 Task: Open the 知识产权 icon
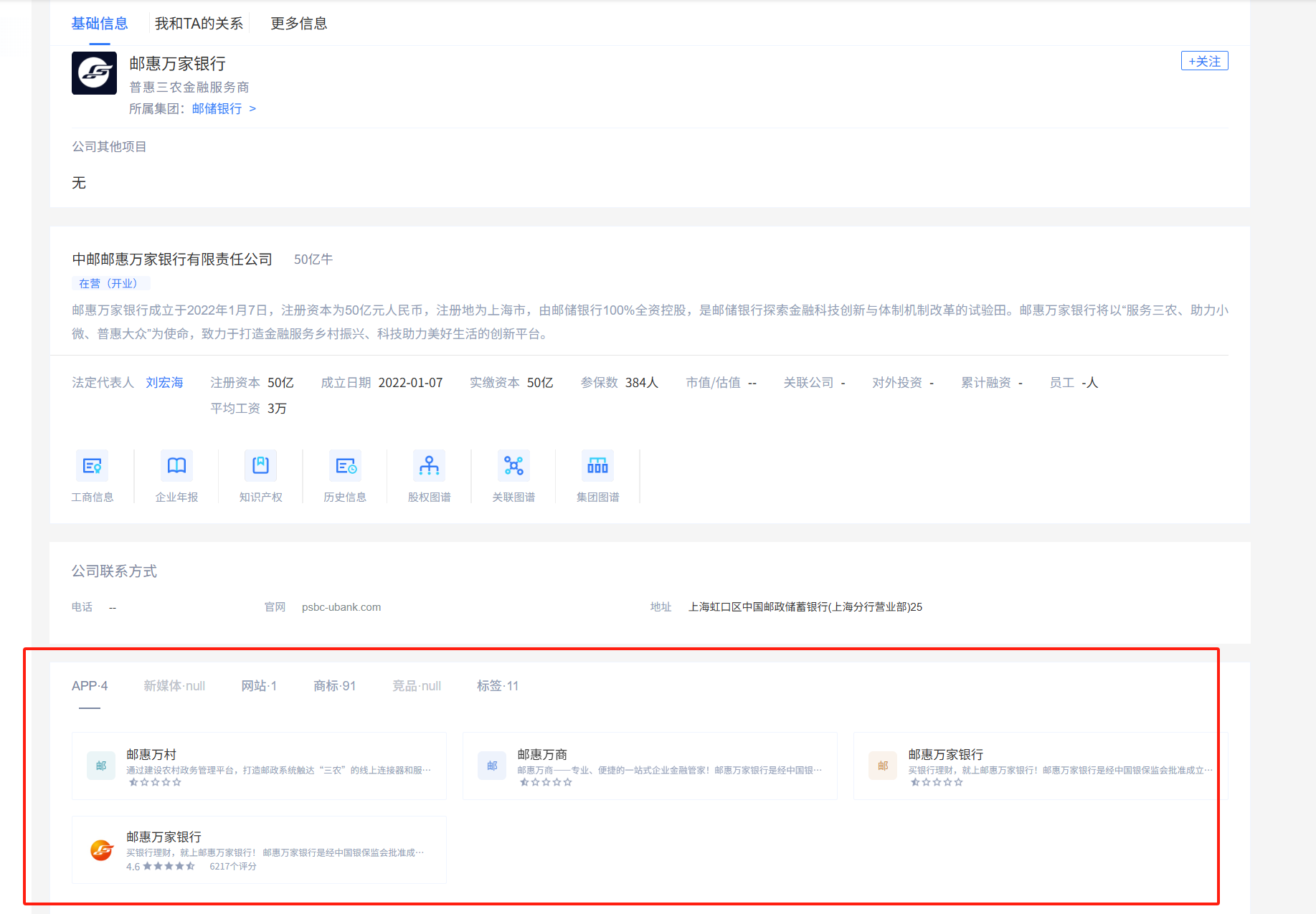(260, 466)
